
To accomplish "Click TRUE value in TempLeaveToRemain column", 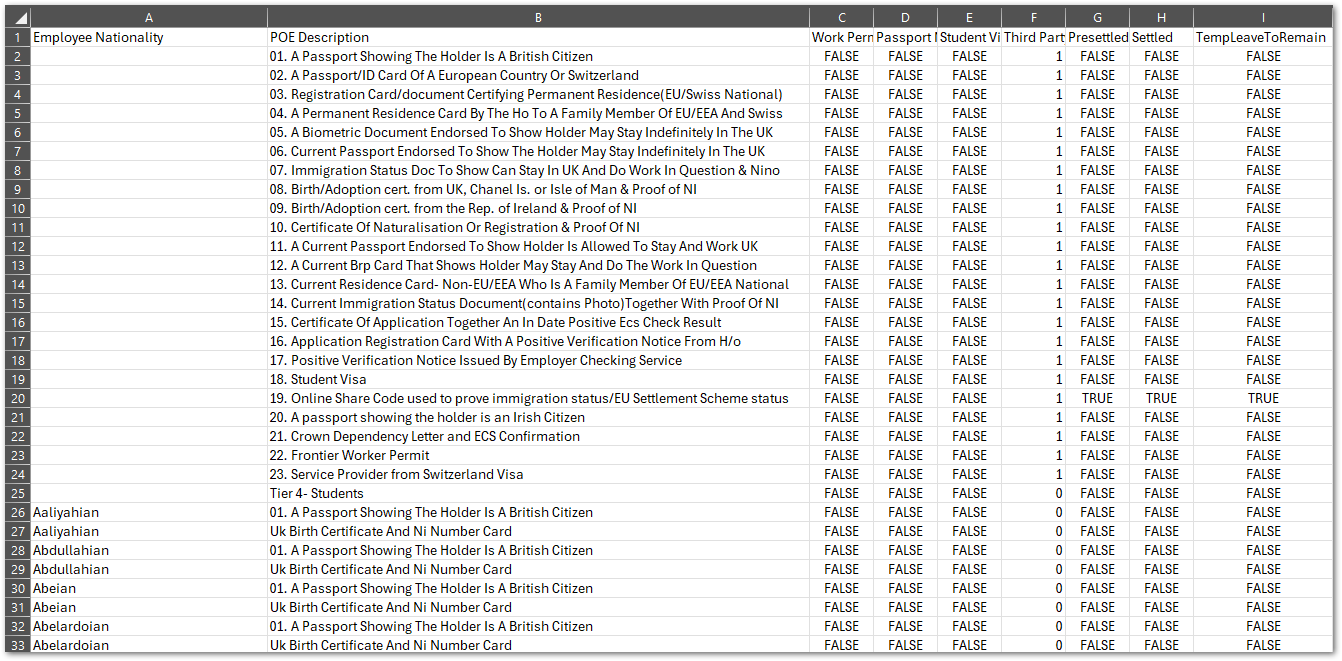I will coord(1263,398).
